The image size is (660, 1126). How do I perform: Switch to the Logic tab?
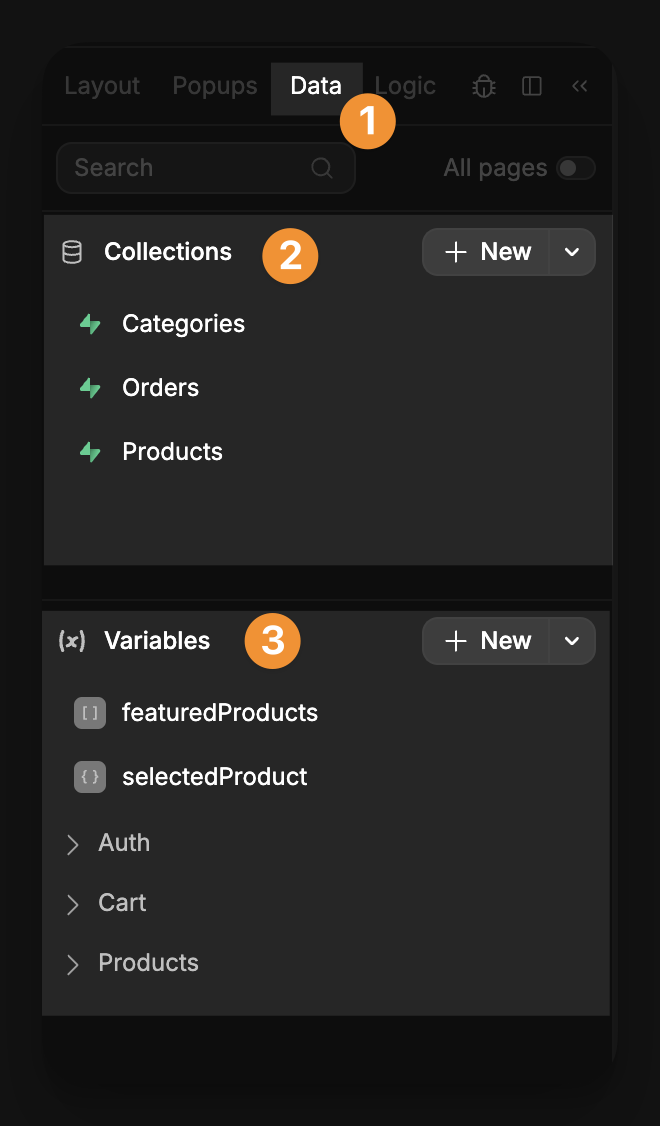click(x=404, y=86)
